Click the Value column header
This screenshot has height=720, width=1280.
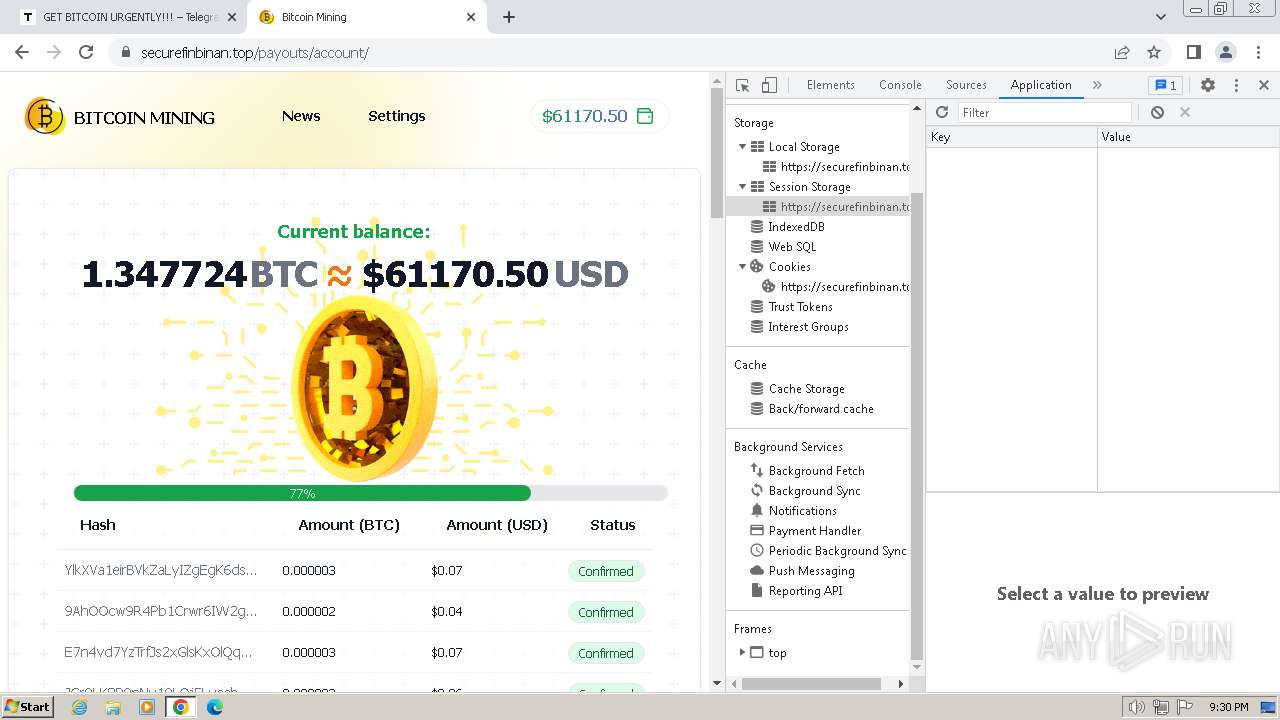pyautogui.click(x=1188, y=137)
